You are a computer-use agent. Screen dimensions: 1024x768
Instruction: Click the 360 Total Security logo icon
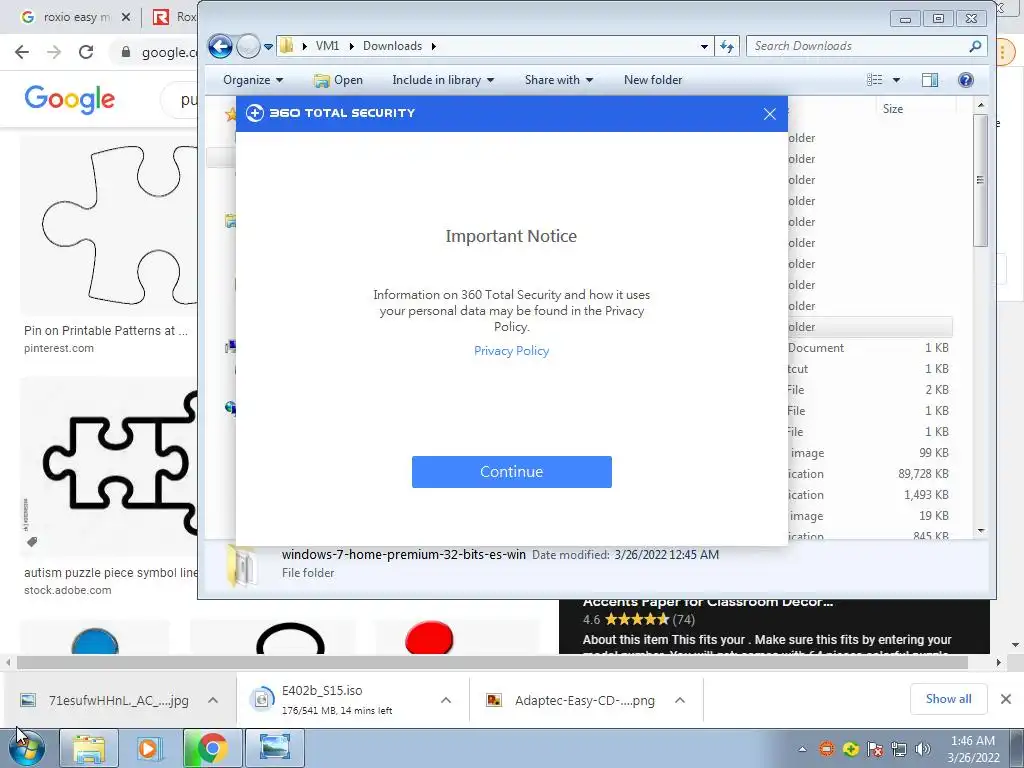pyautogui.click(x=255, y=113)
